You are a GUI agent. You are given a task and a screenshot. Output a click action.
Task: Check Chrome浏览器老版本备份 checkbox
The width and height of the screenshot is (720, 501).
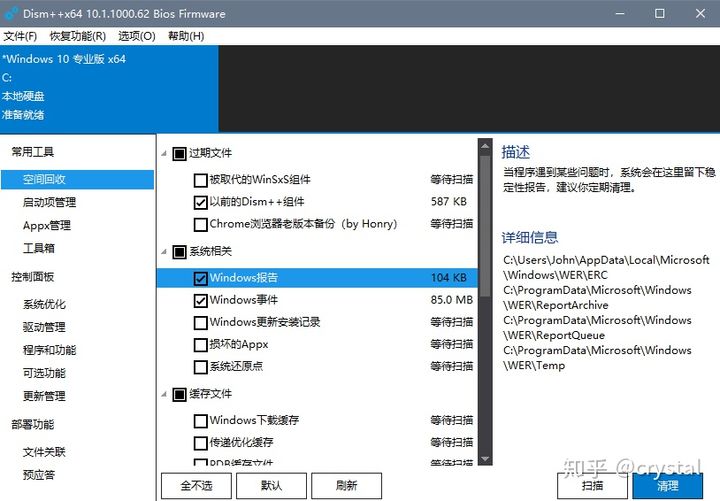[x=201, y=225]
